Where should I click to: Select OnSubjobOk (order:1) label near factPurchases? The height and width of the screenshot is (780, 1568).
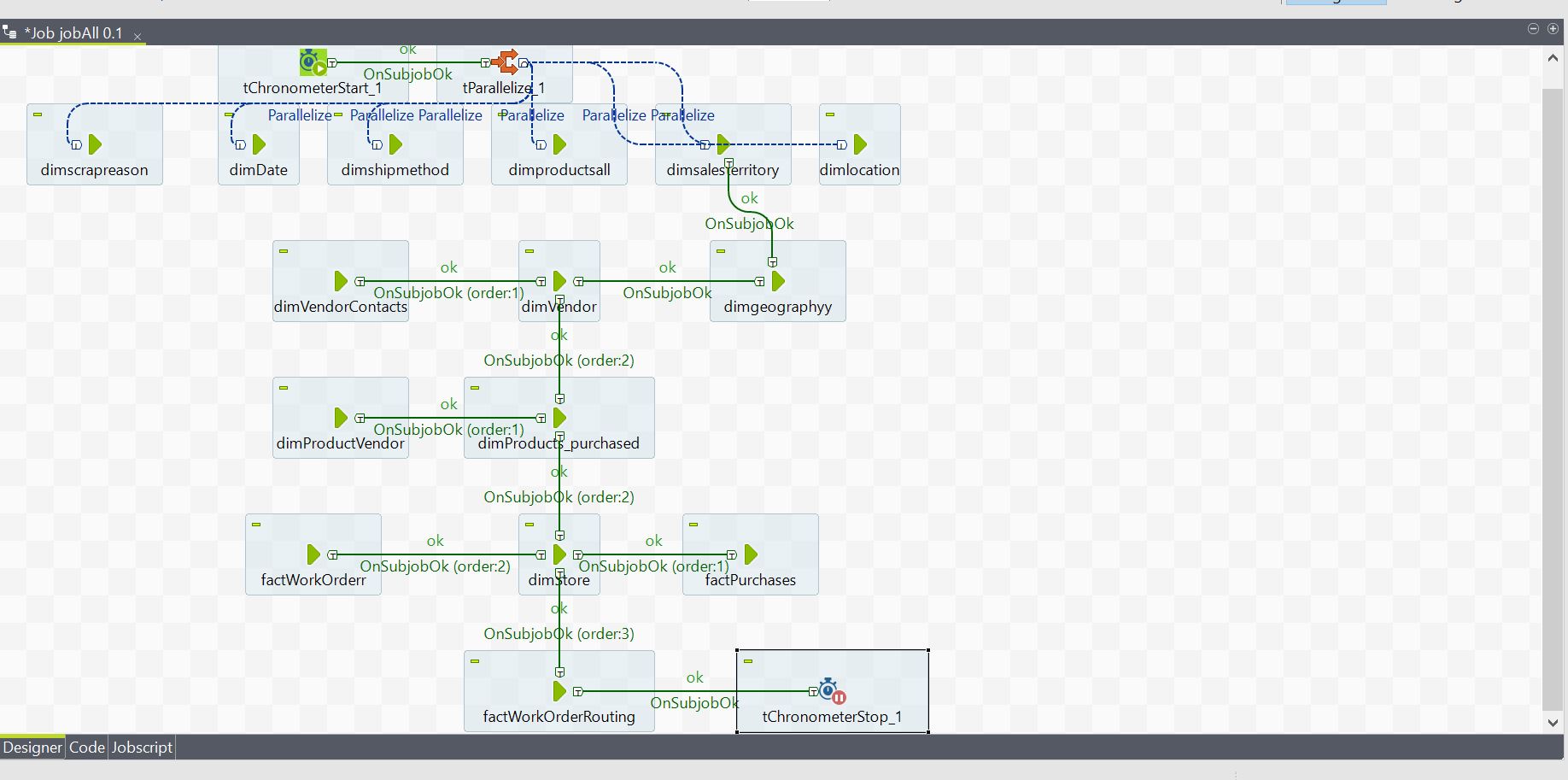654,566
